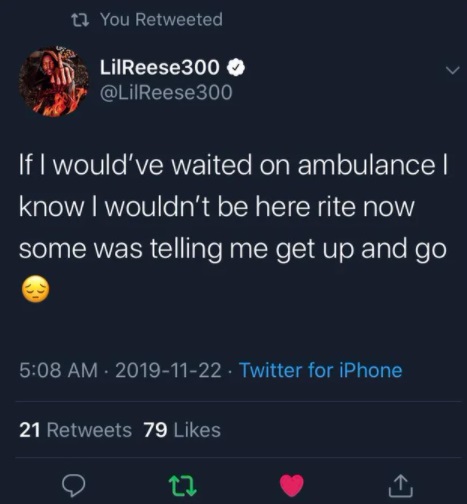Viewport: 467px width, 504px height.
Task: Tap the You Retweeted label
Action: point(161,19)
